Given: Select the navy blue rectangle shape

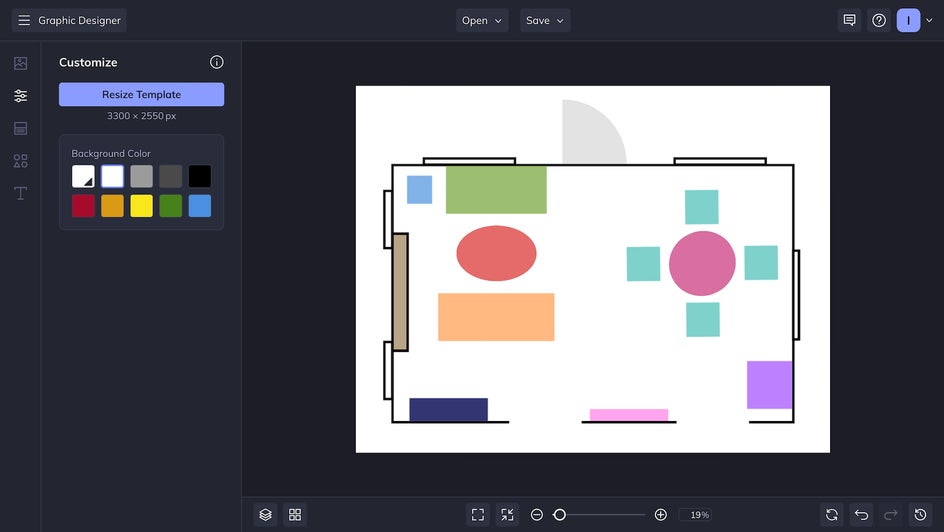Looking at the screenshot, I should [x=449, y=409].
